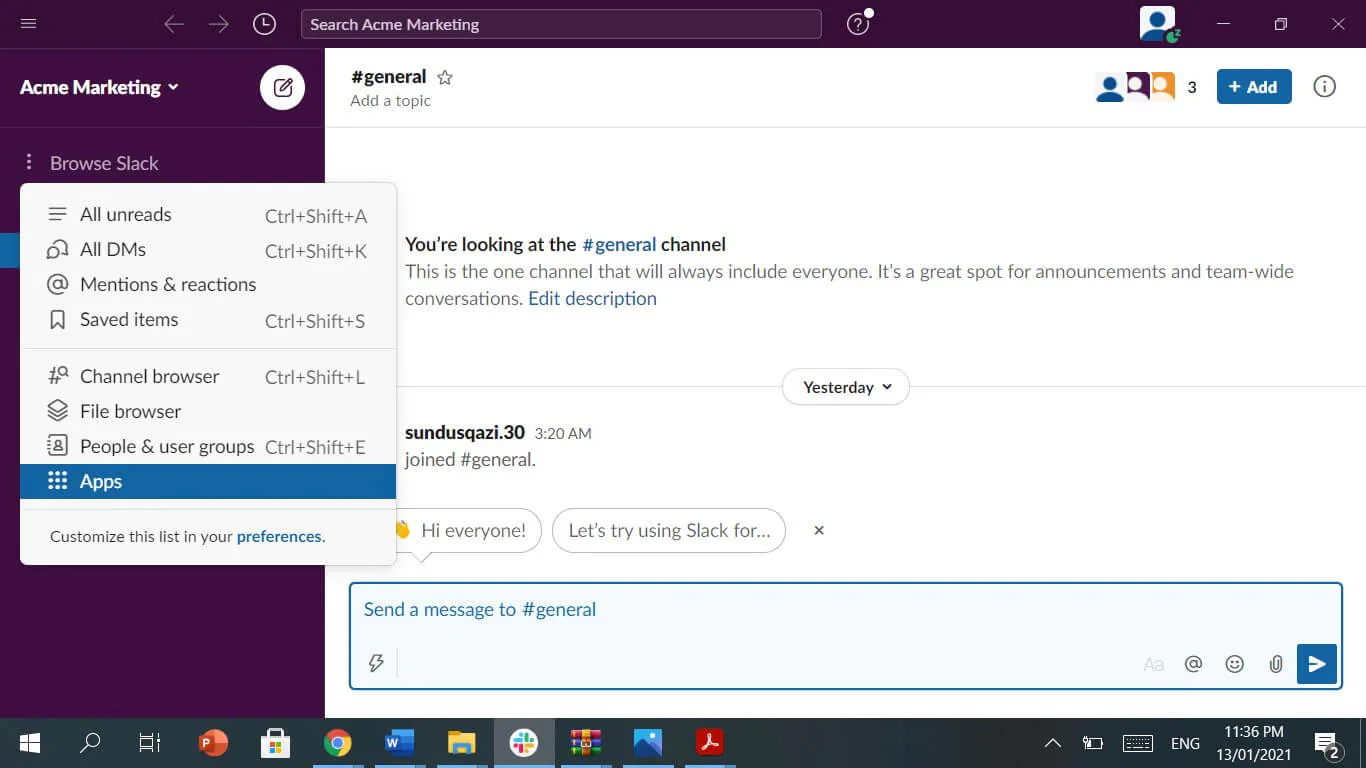
Task: Open Task View on the taskbar
Action: point(150,743)
